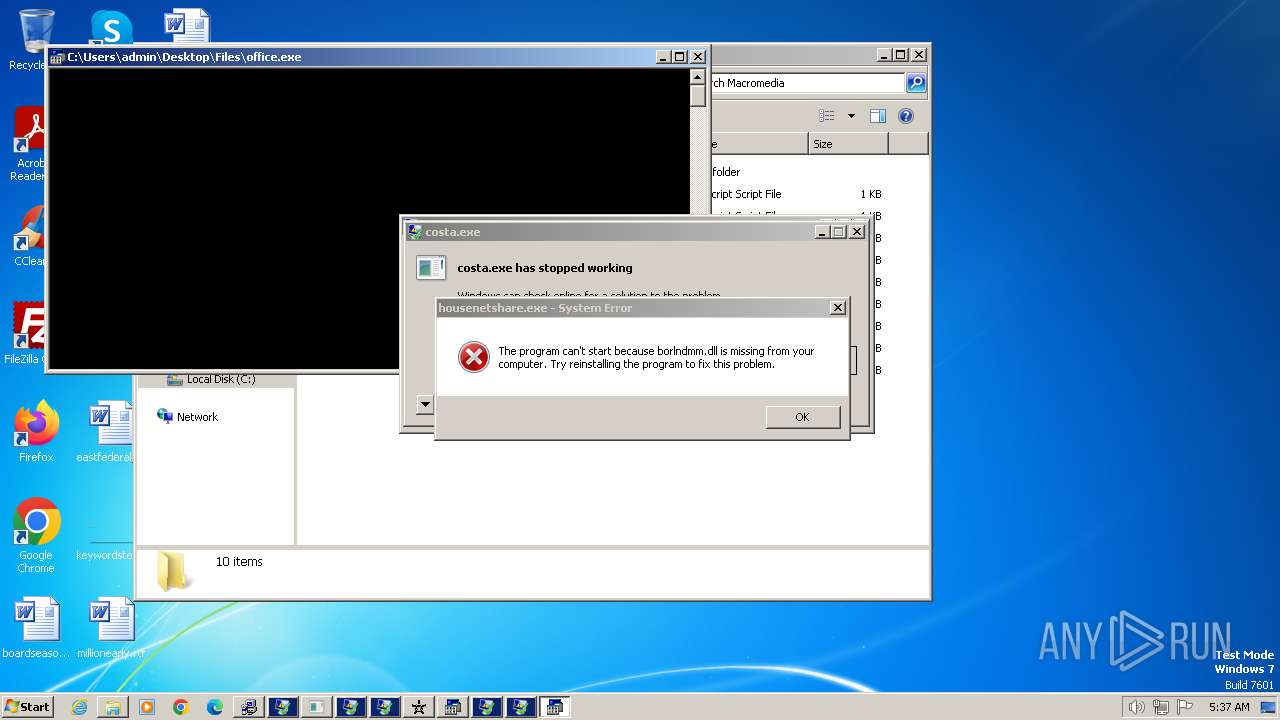Open the Start menu
Viewport: 1280px width, 720px height.
(27, 707)
